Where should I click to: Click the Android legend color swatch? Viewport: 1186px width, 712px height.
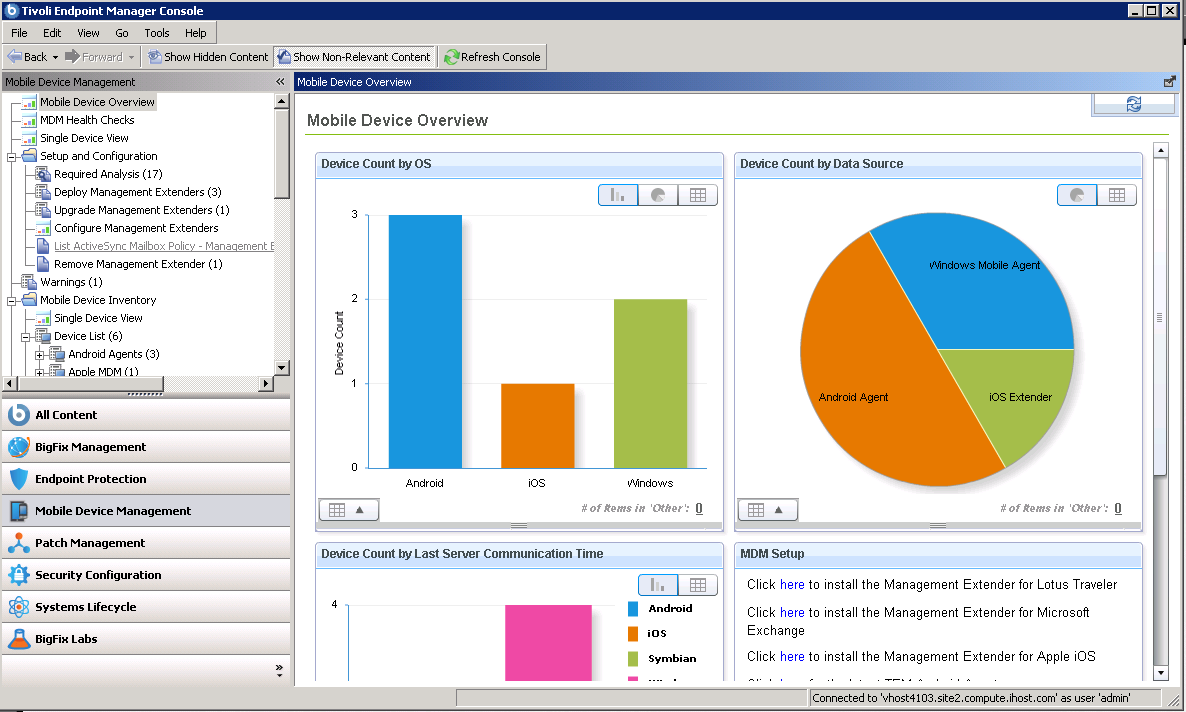[x=633, y=608]
